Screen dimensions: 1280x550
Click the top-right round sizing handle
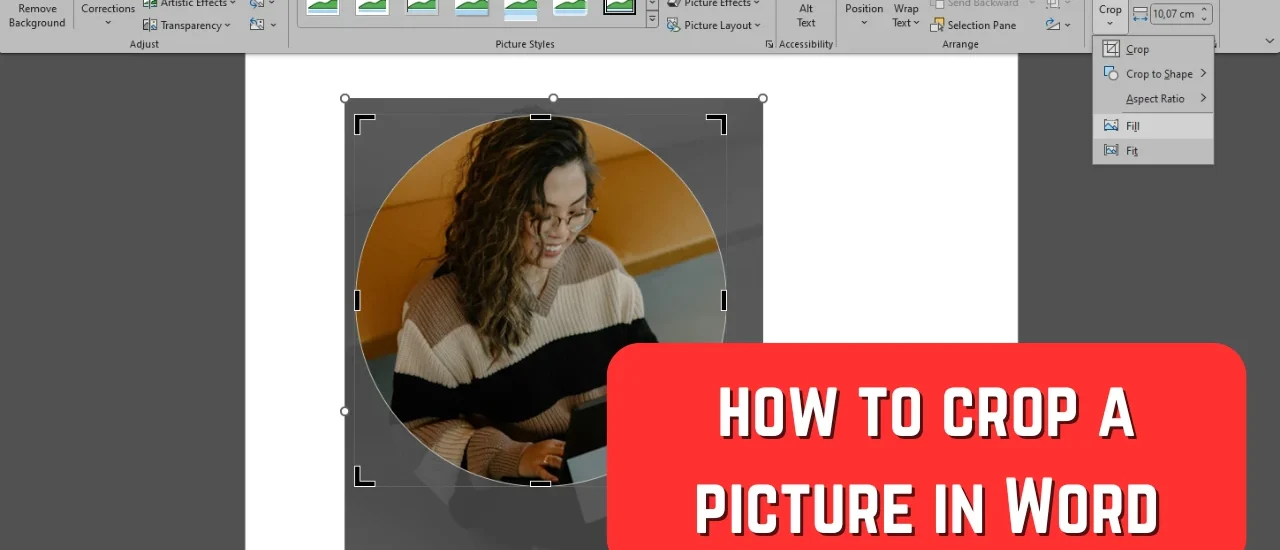coord(763,98)
